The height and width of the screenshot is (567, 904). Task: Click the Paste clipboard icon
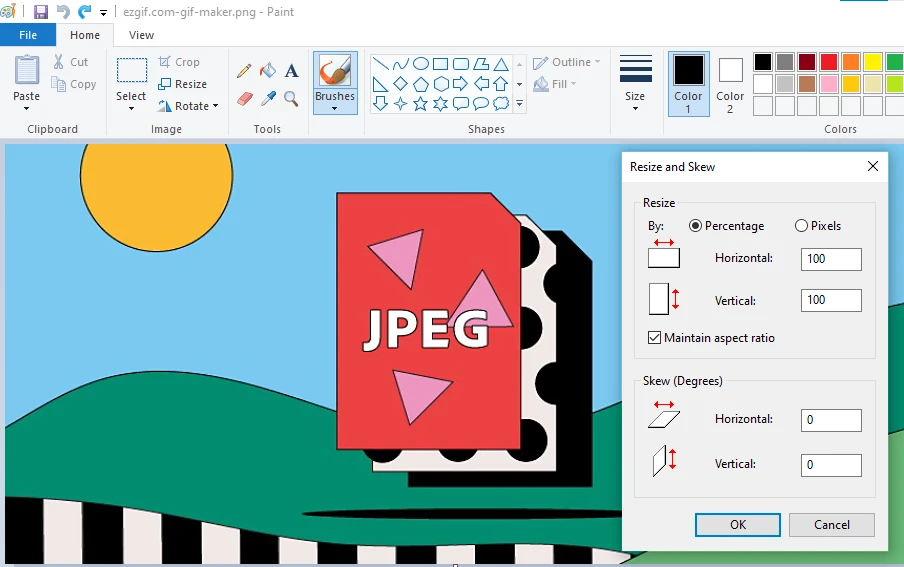[x=27, y=70]
